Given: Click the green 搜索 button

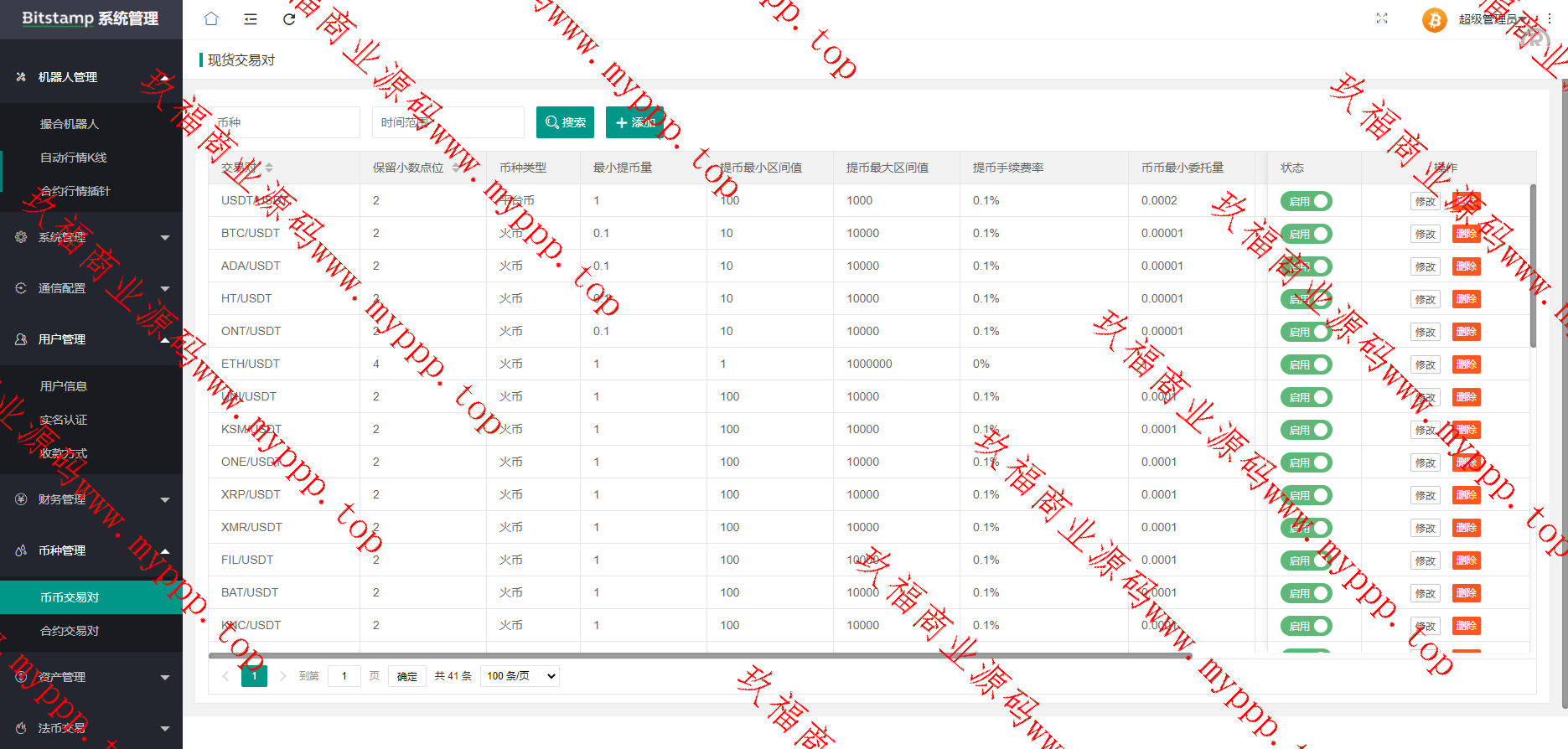Looking at the screenshot, I should [x=565, y=122].
